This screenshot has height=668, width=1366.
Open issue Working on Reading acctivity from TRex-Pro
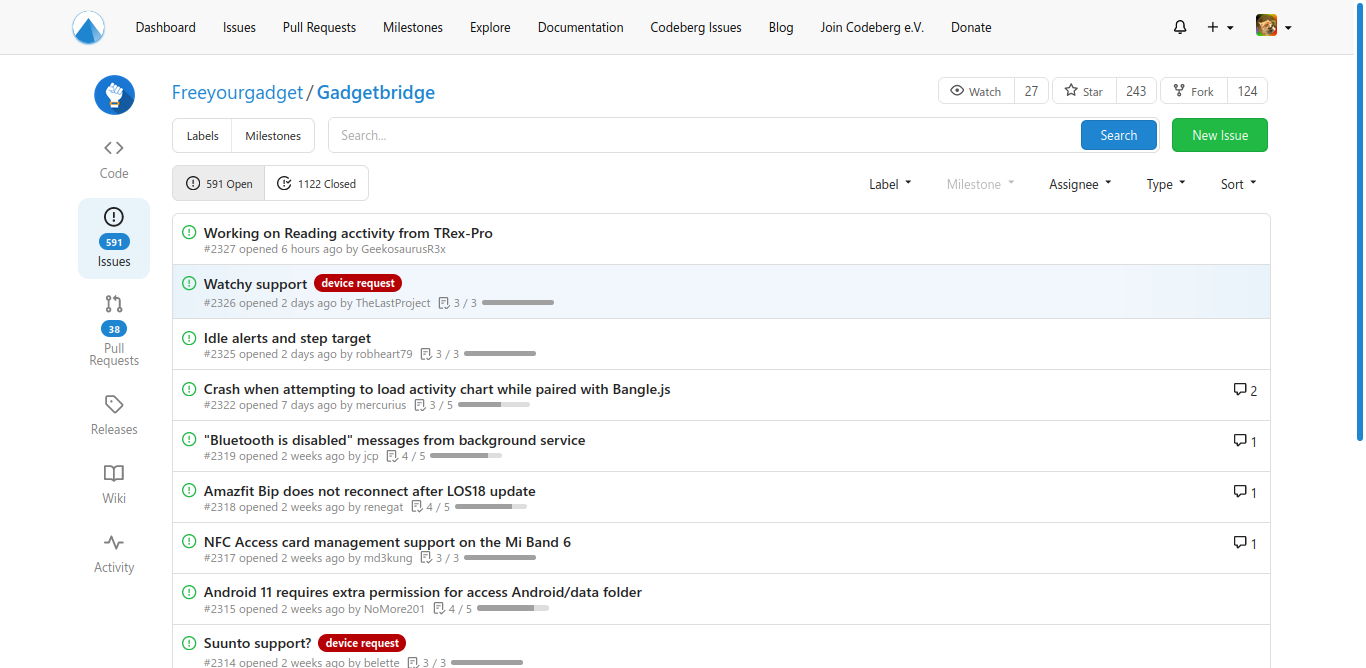coord(348,233)
